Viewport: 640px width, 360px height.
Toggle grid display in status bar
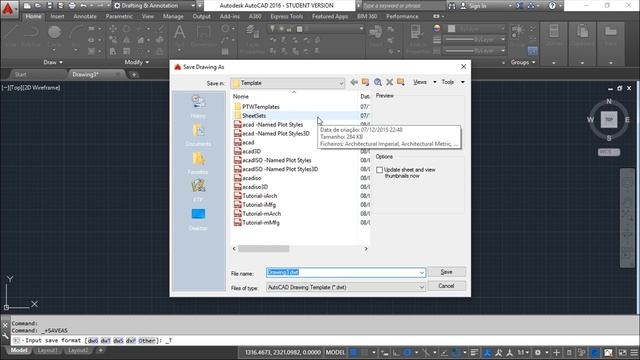354,352
